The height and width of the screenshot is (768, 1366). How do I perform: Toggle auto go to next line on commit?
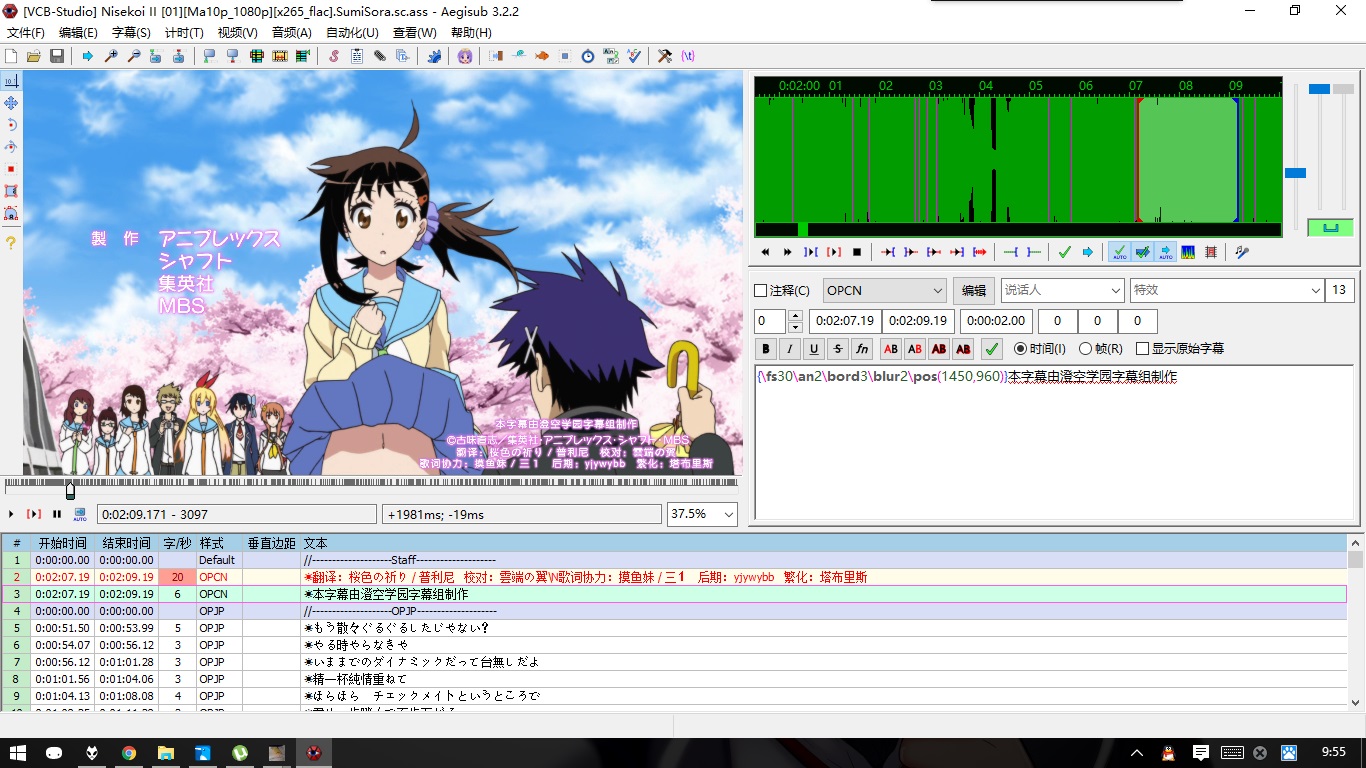click(x=1142, y=252)
